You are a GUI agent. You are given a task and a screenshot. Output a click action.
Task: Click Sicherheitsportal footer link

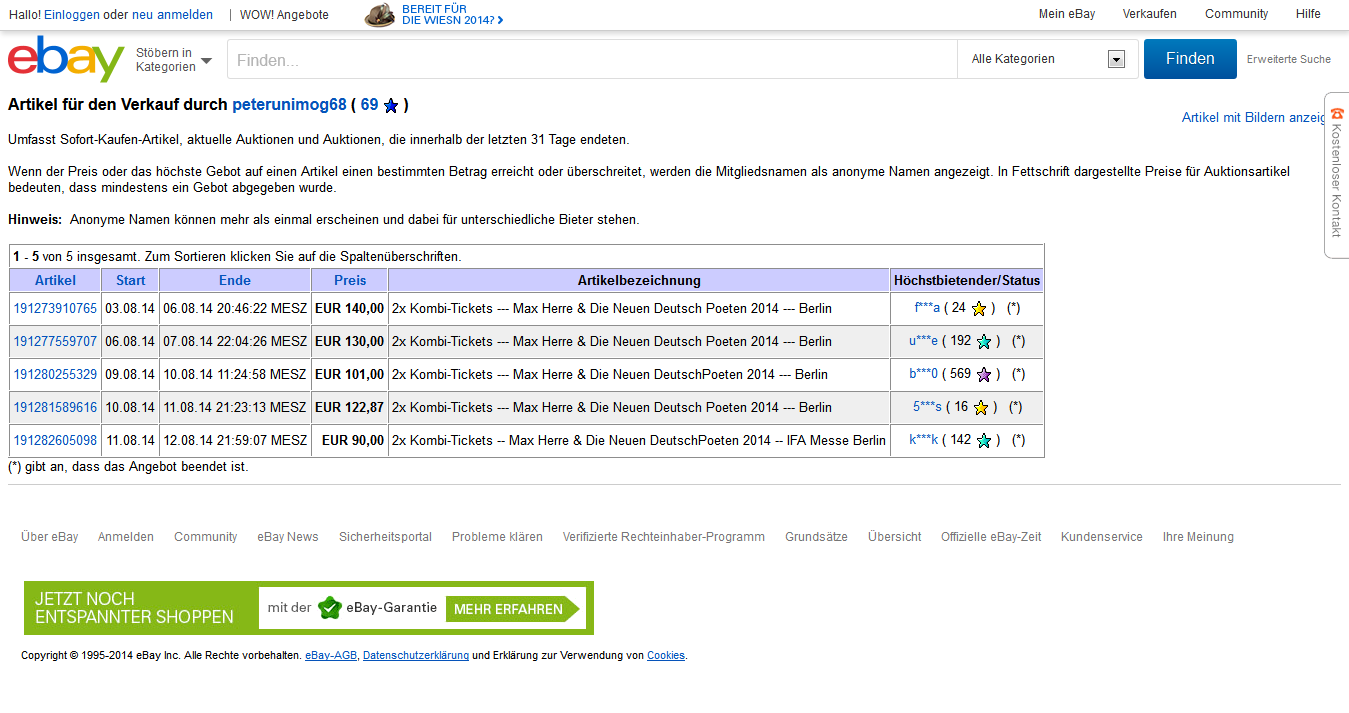385,537
